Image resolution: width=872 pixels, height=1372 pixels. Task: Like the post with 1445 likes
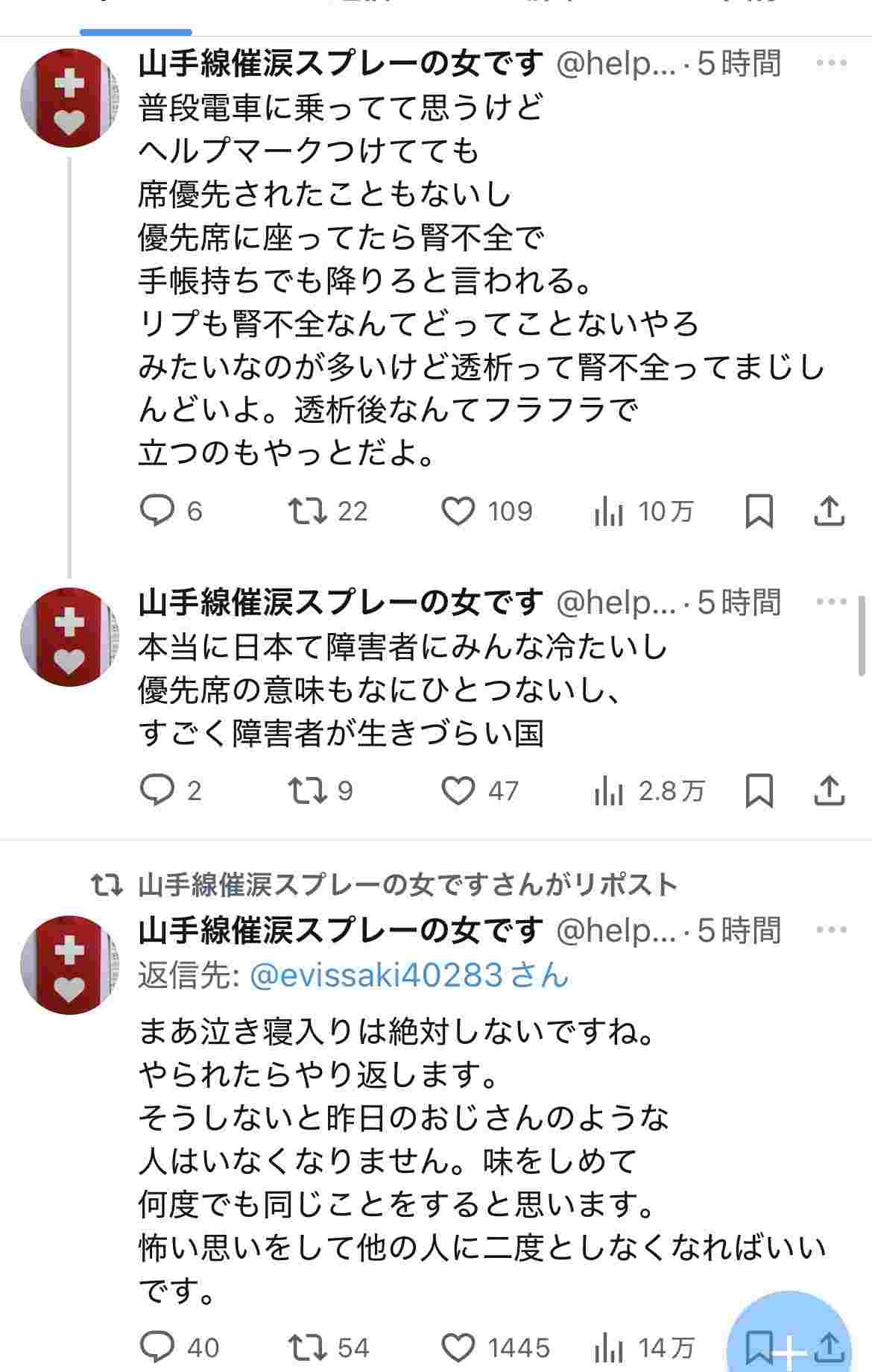[x=458, y=1347]
